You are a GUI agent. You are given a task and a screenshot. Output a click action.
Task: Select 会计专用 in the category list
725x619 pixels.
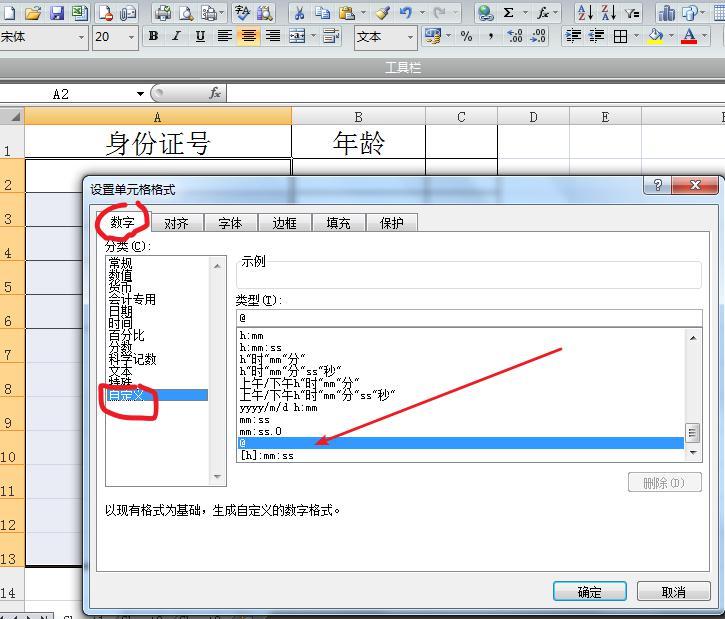[x=132, y=299]
